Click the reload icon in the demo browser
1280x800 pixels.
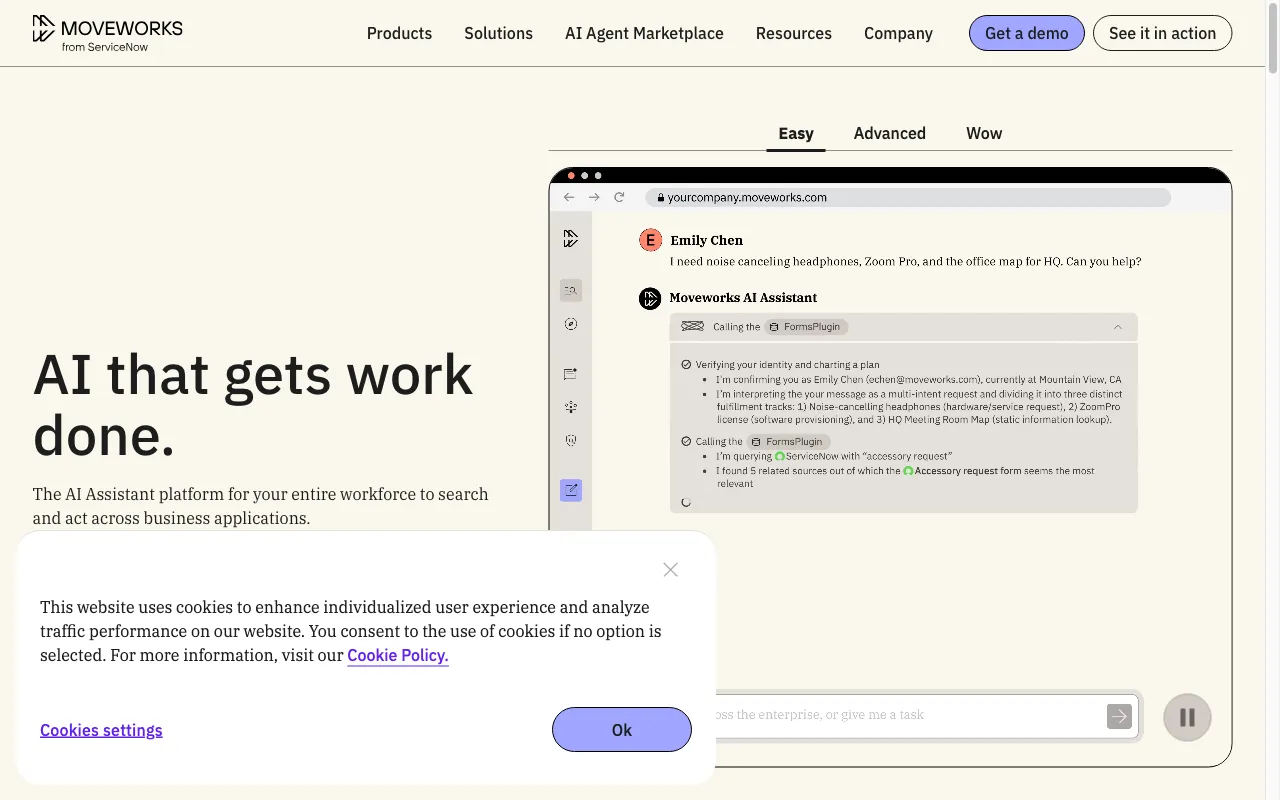tap(619, 197)
